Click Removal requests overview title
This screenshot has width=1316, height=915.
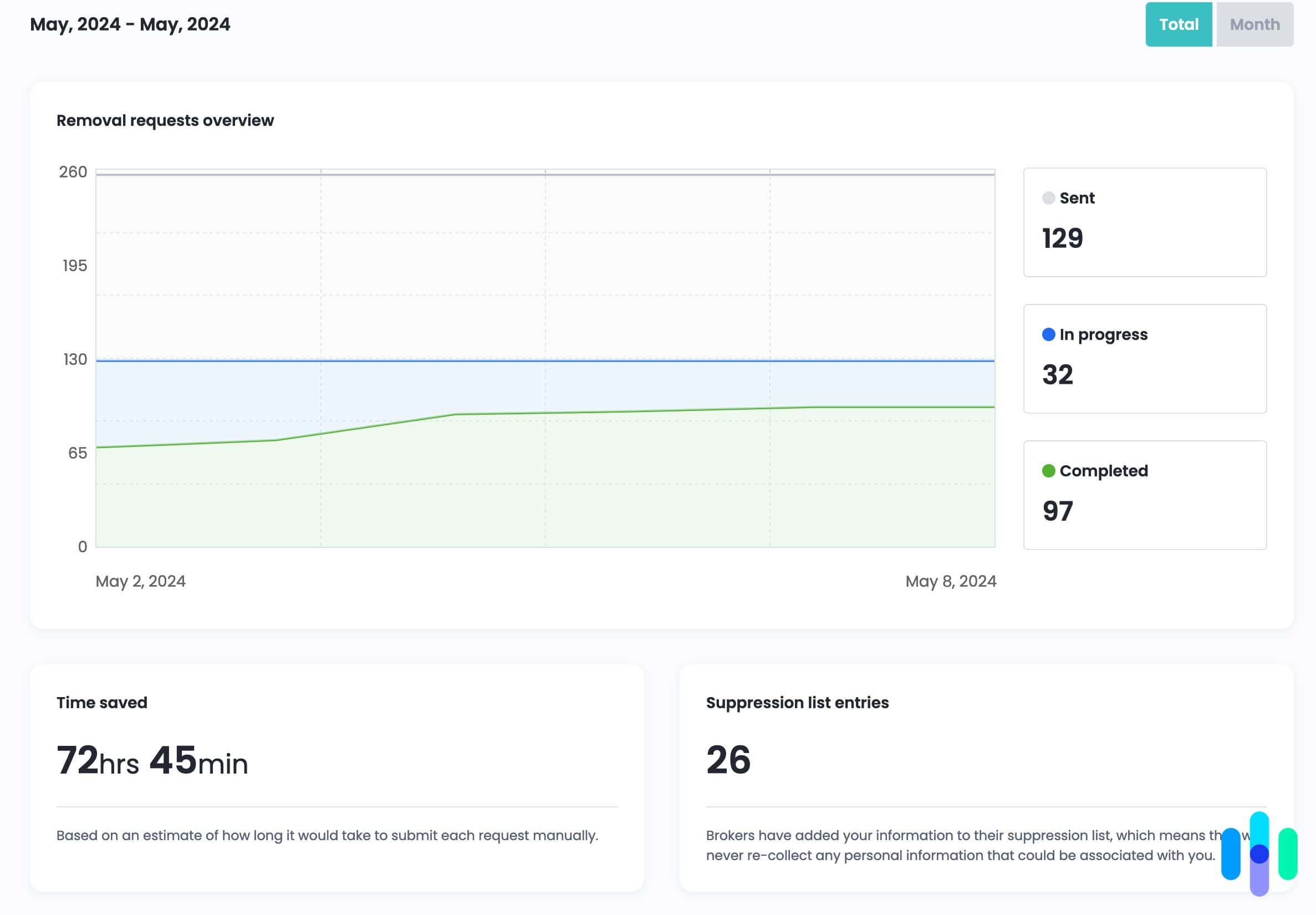tap(165, 120)
